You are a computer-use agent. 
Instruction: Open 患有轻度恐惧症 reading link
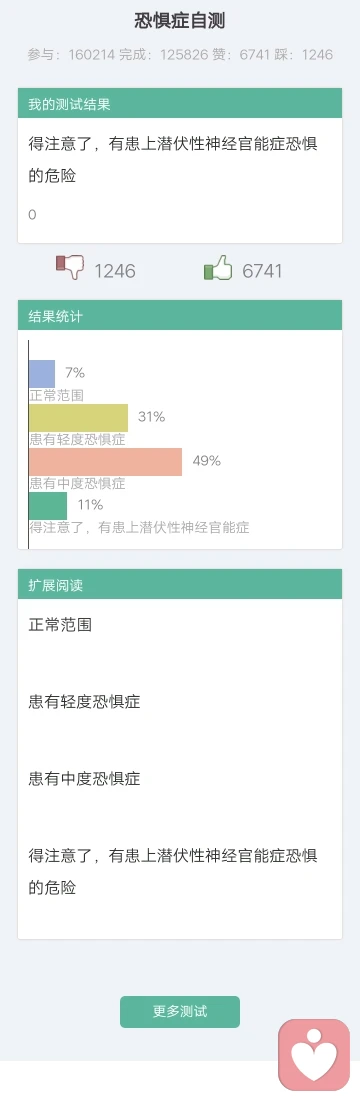(x=84, y=701)
